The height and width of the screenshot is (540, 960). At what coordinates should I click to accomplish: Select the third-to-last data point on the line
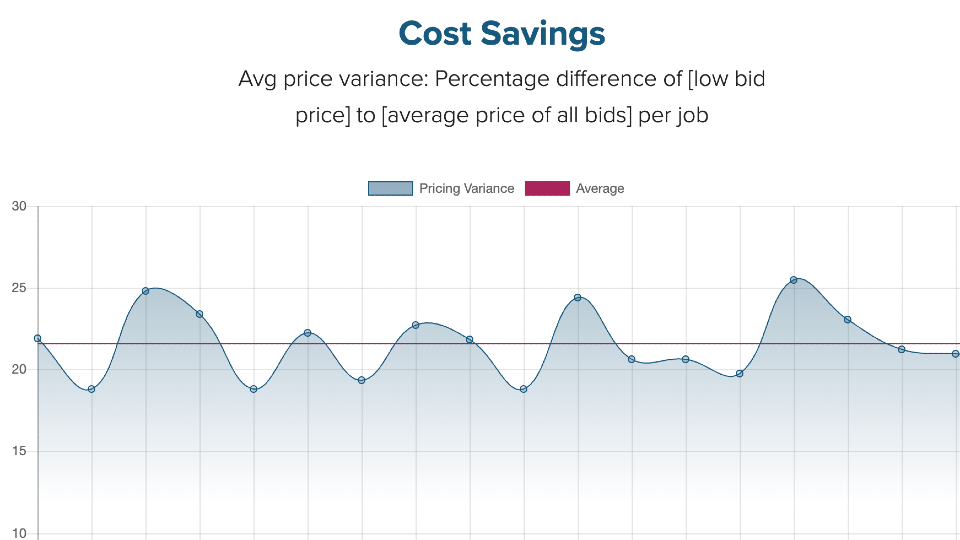point(848,320)
